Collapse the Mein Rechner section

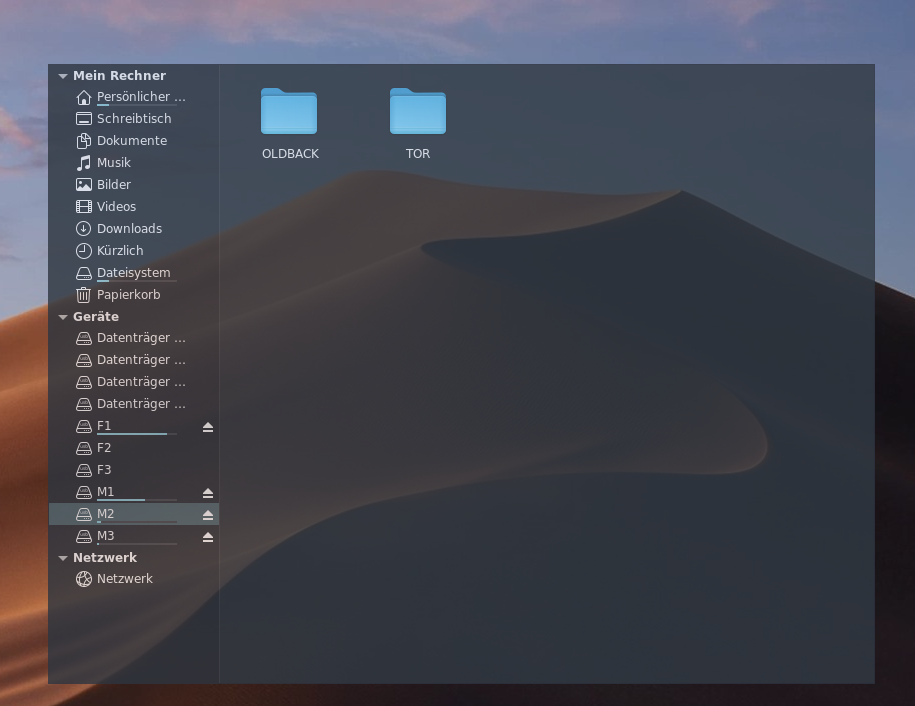click(63, 76)
